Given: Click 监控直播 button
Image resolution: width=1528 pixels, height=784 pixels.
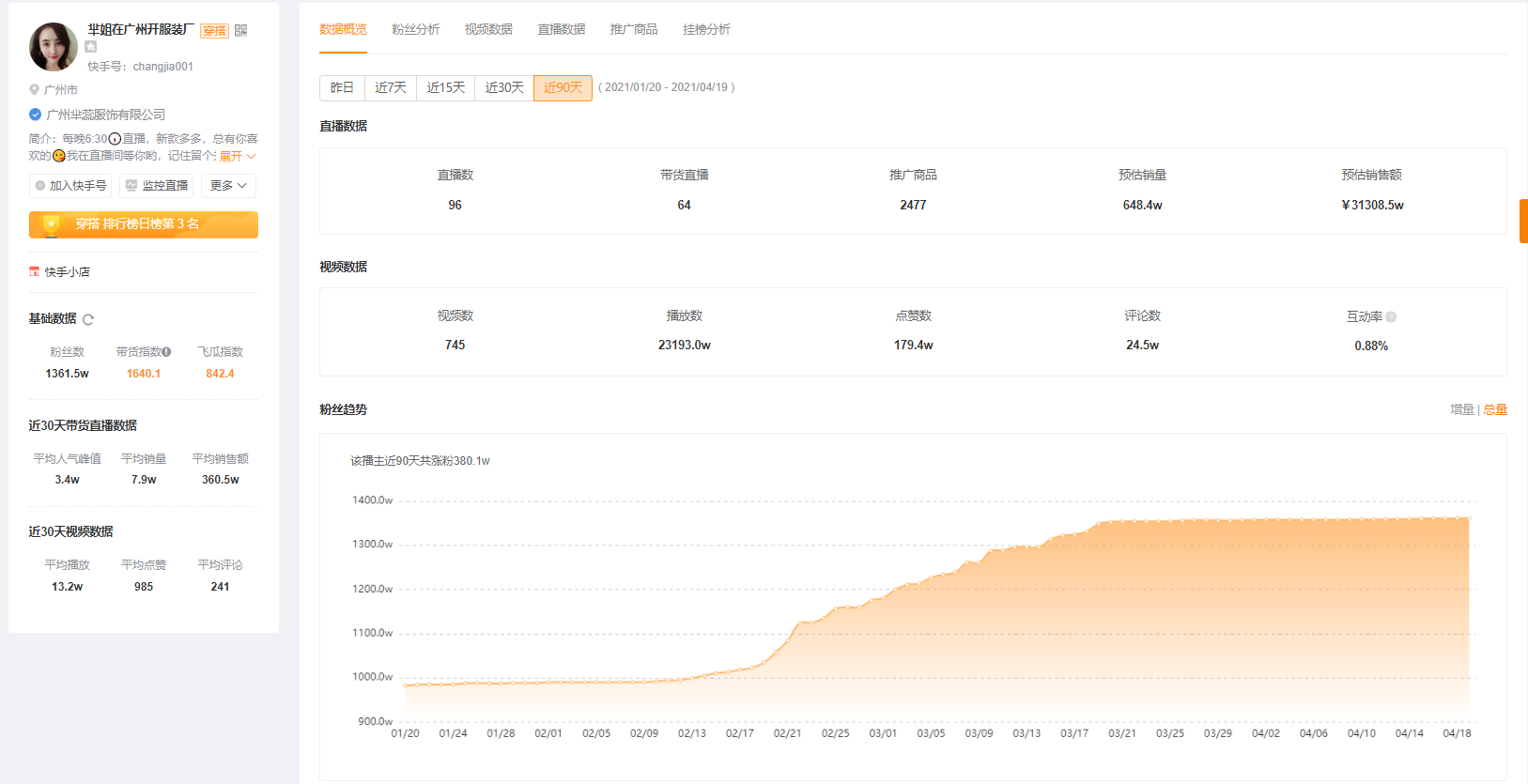Looking at the screenshot, I should 157,186.
